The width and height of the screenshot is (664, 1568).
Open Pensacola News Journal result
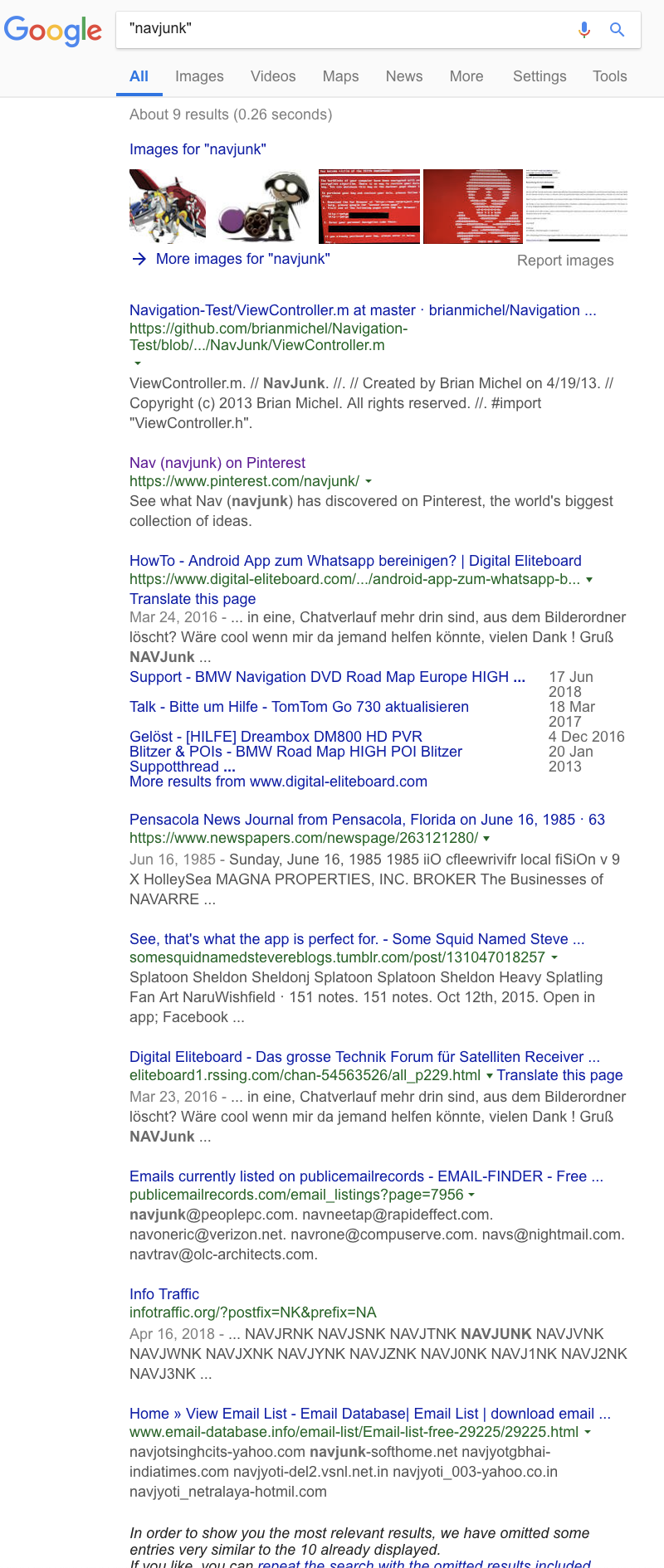coord(367,820)
